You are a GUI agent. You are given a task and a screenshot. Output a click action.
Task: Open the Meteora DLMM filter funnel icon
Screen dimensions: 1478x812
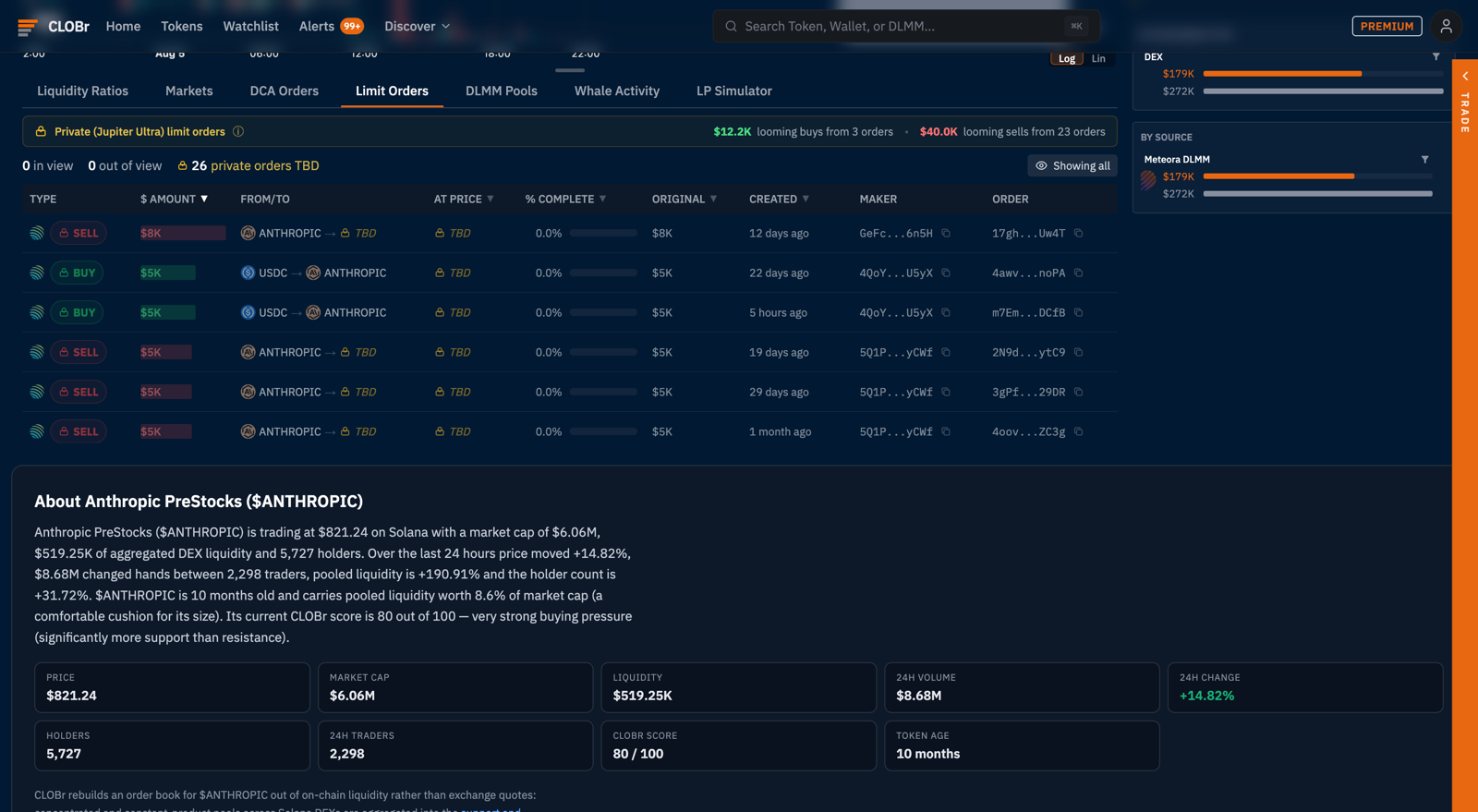(1424, 159)
